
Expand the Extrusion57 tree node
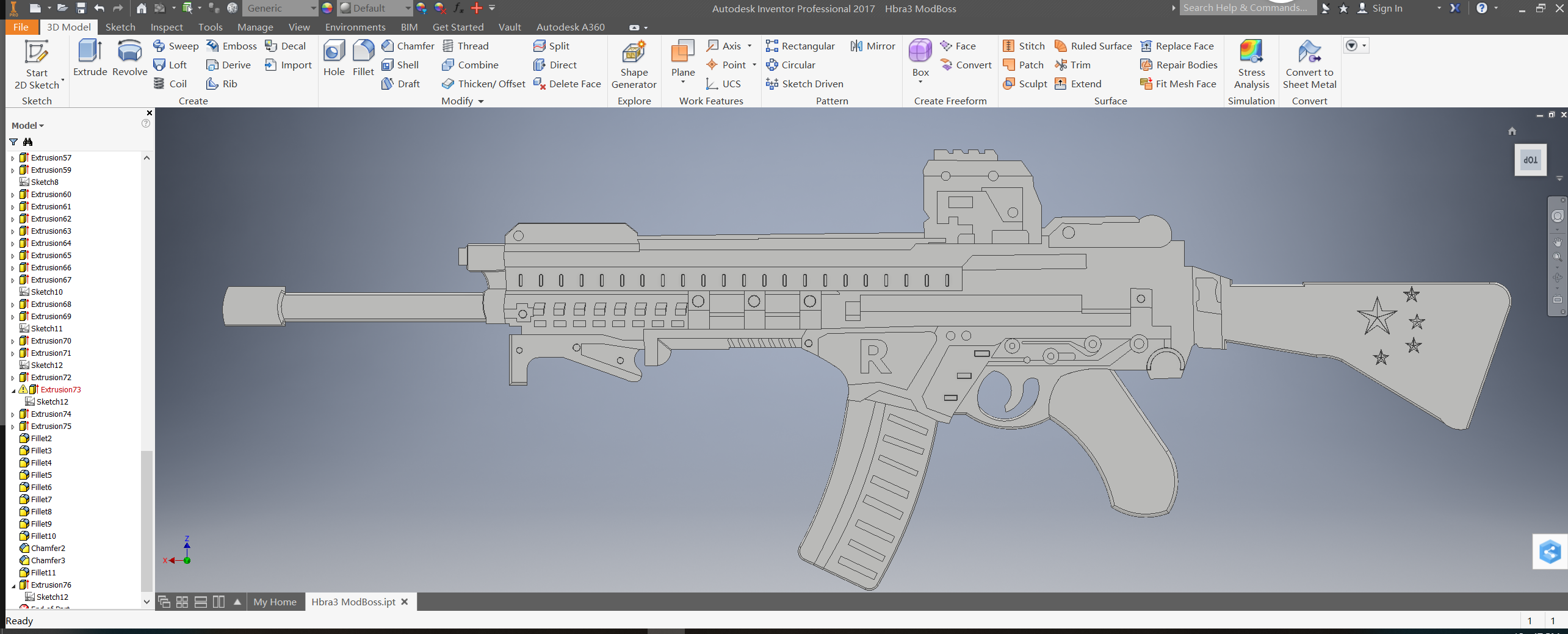coord(13,157)
